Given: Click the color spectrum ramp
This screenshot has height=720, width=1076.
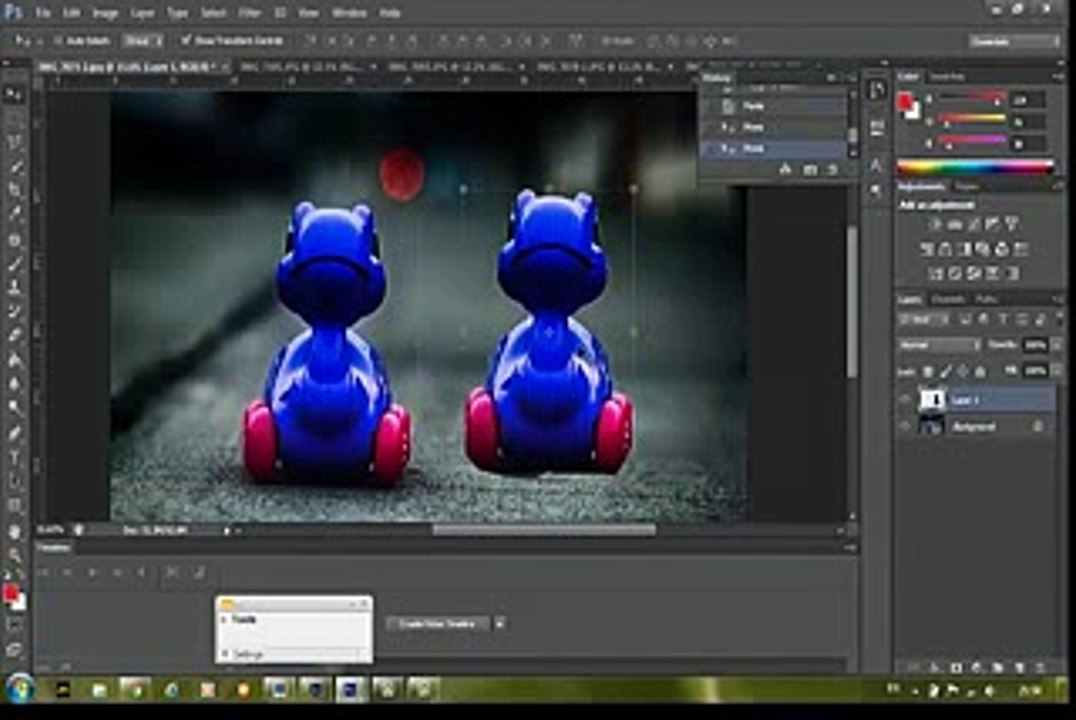Looking at the screenshot, I should pyautogui.click(x=975, y=167).
